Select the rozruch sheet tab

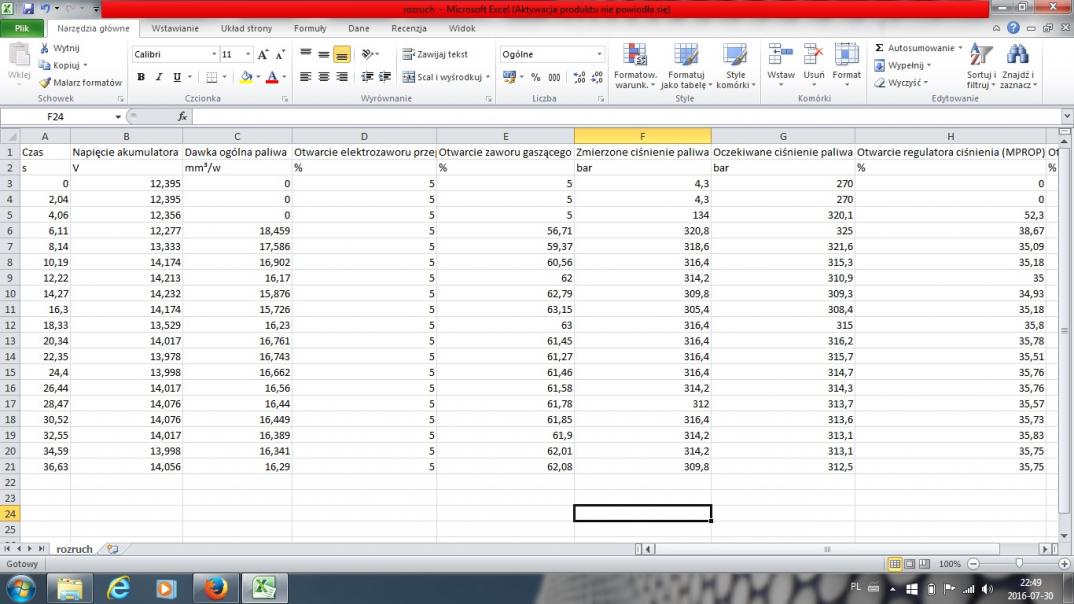pos(74,549)
